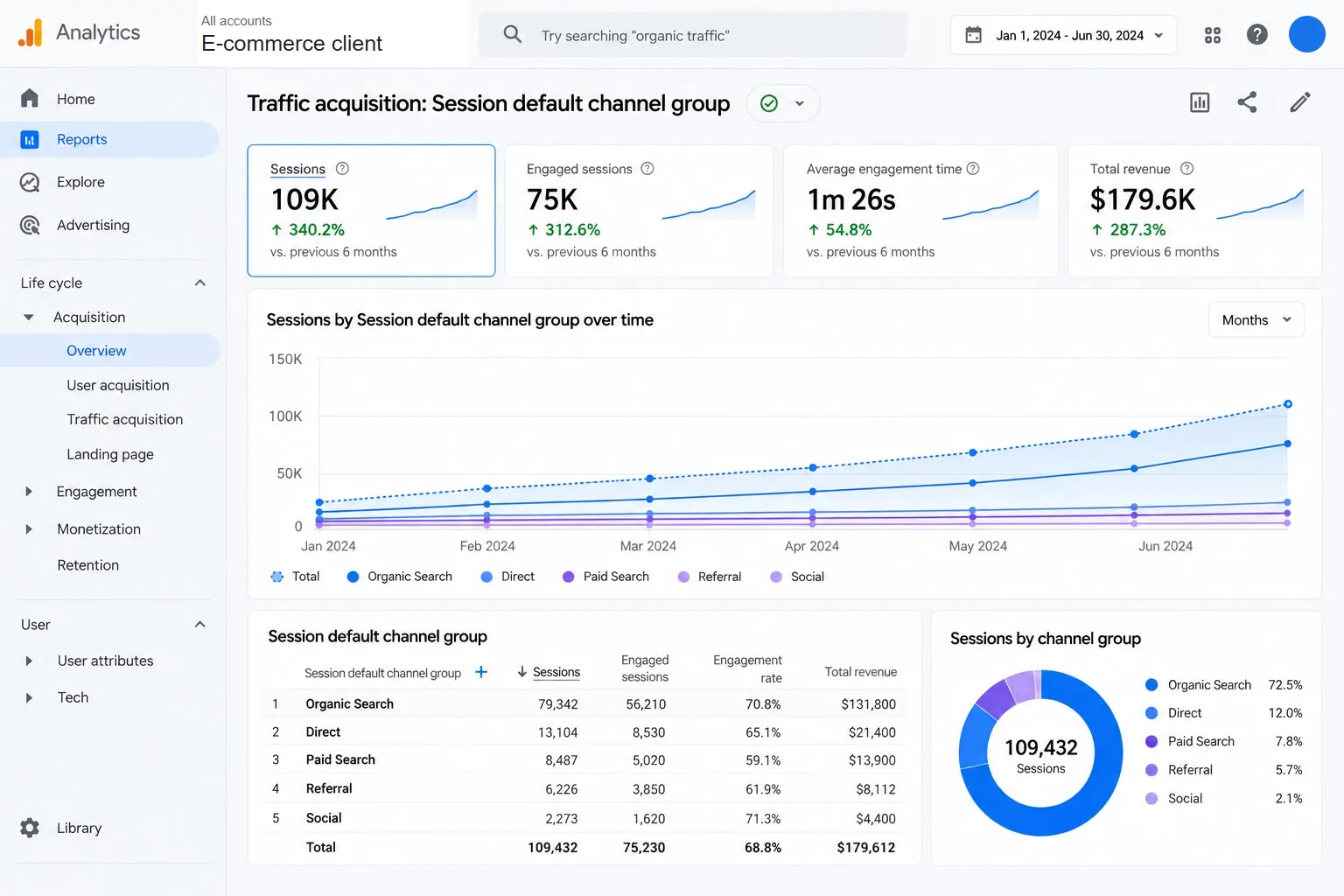This screenshot has width=1344, height=896.
Task: Toggle Organic Search series in chart legend
Action: 400,577
